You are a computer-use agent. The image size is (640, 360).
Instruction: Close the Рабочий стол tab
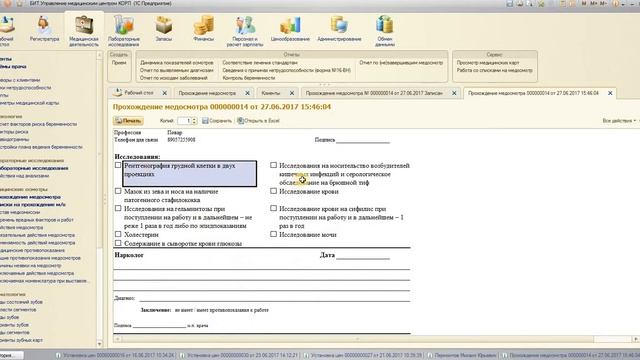tap(164, 93)
